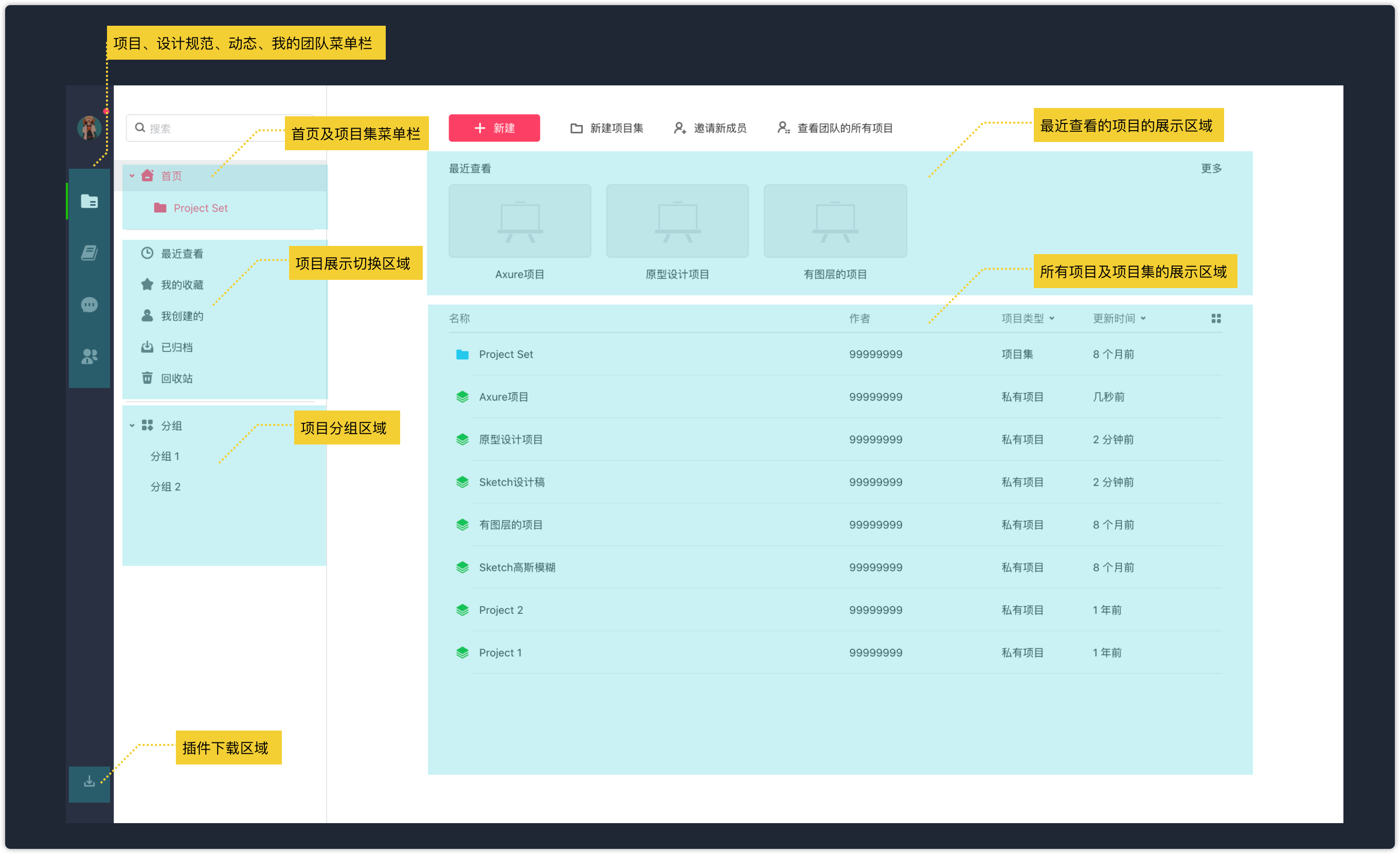The height and width of the screenshot is (854, 1400).
Task: Open Project Set under 首页 tree
Action: [200, 208]
